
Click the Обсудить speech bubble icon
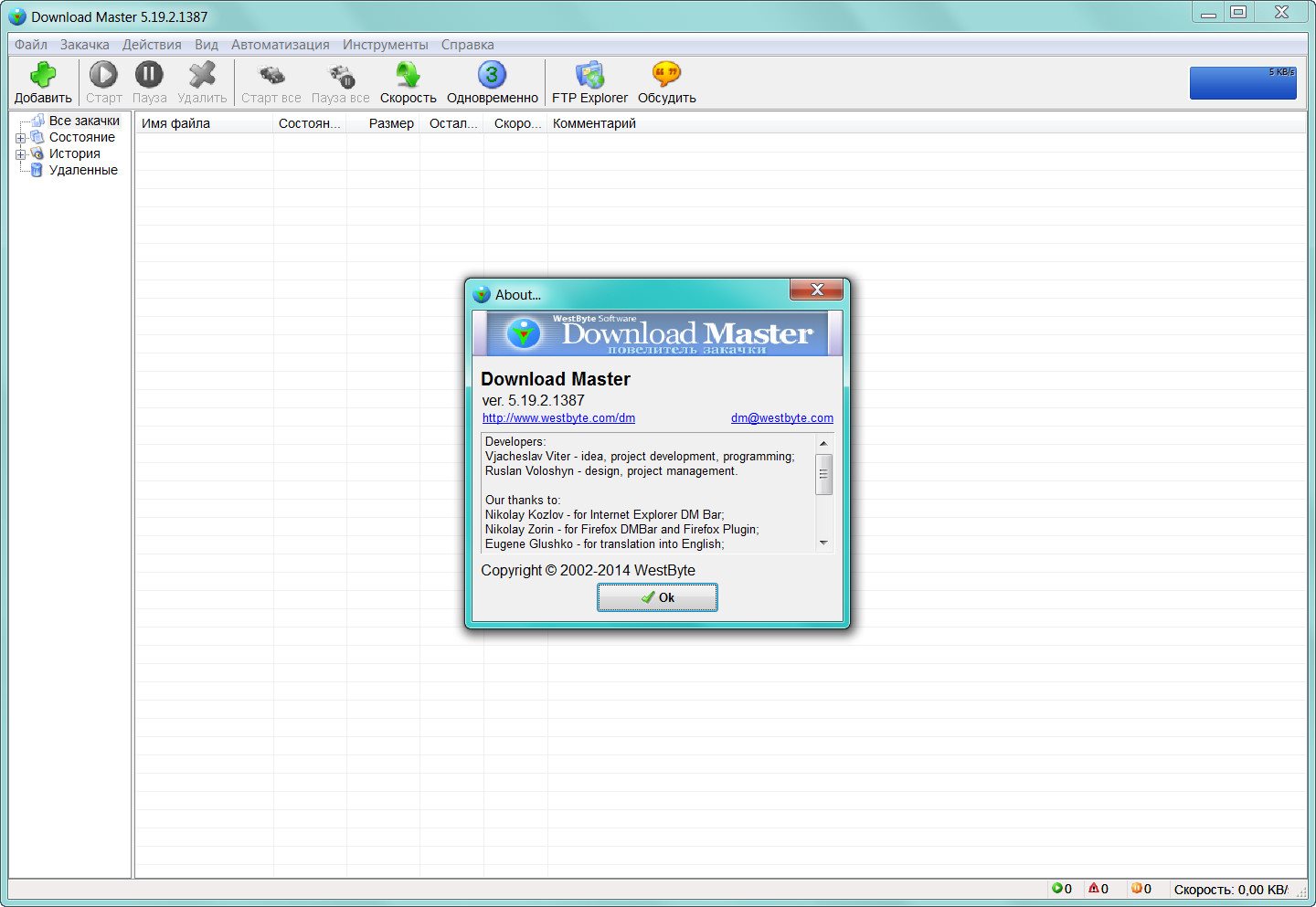point(666,75)
